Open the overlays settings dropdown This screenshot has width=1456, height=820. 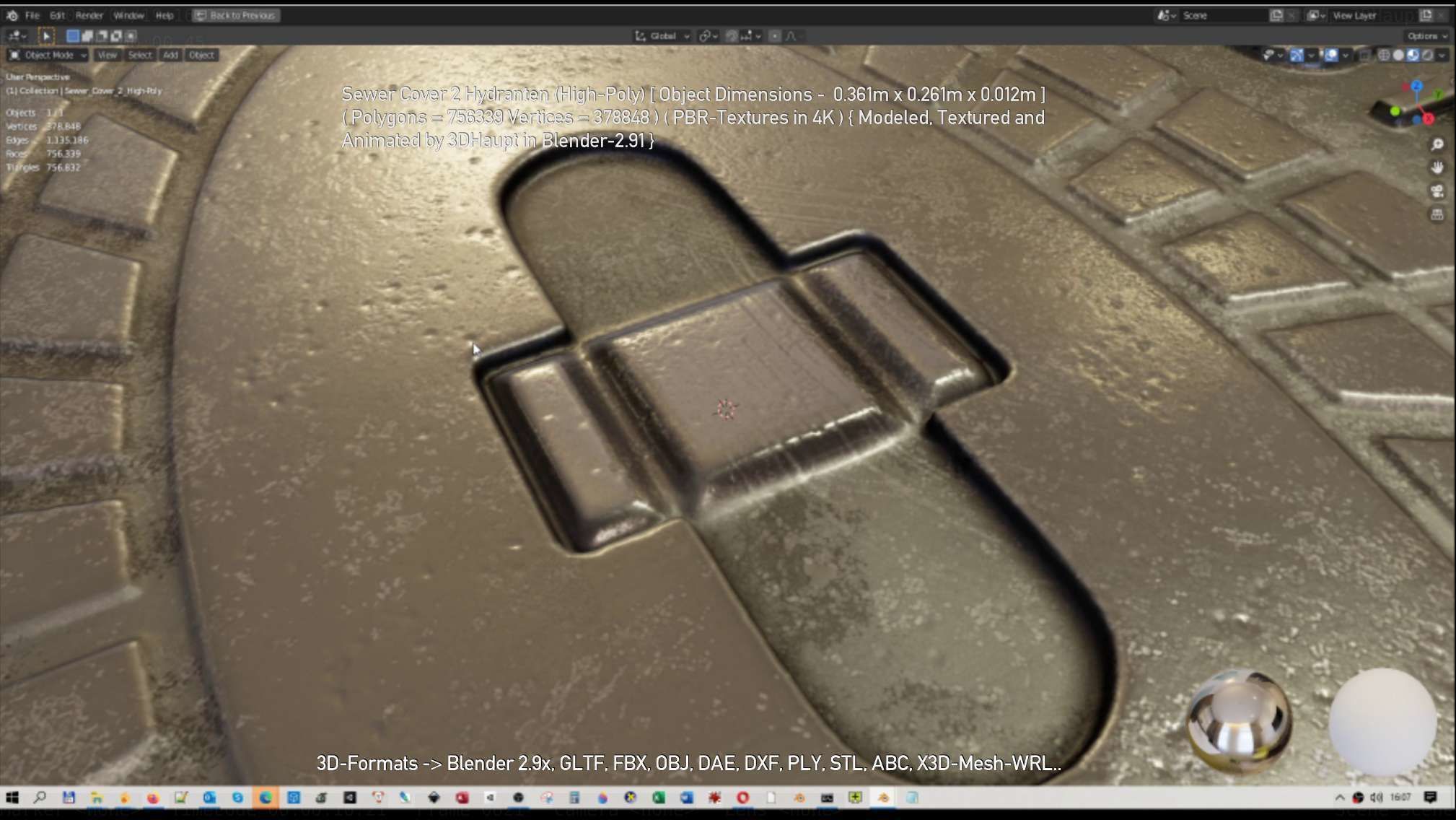(1346, 55)
